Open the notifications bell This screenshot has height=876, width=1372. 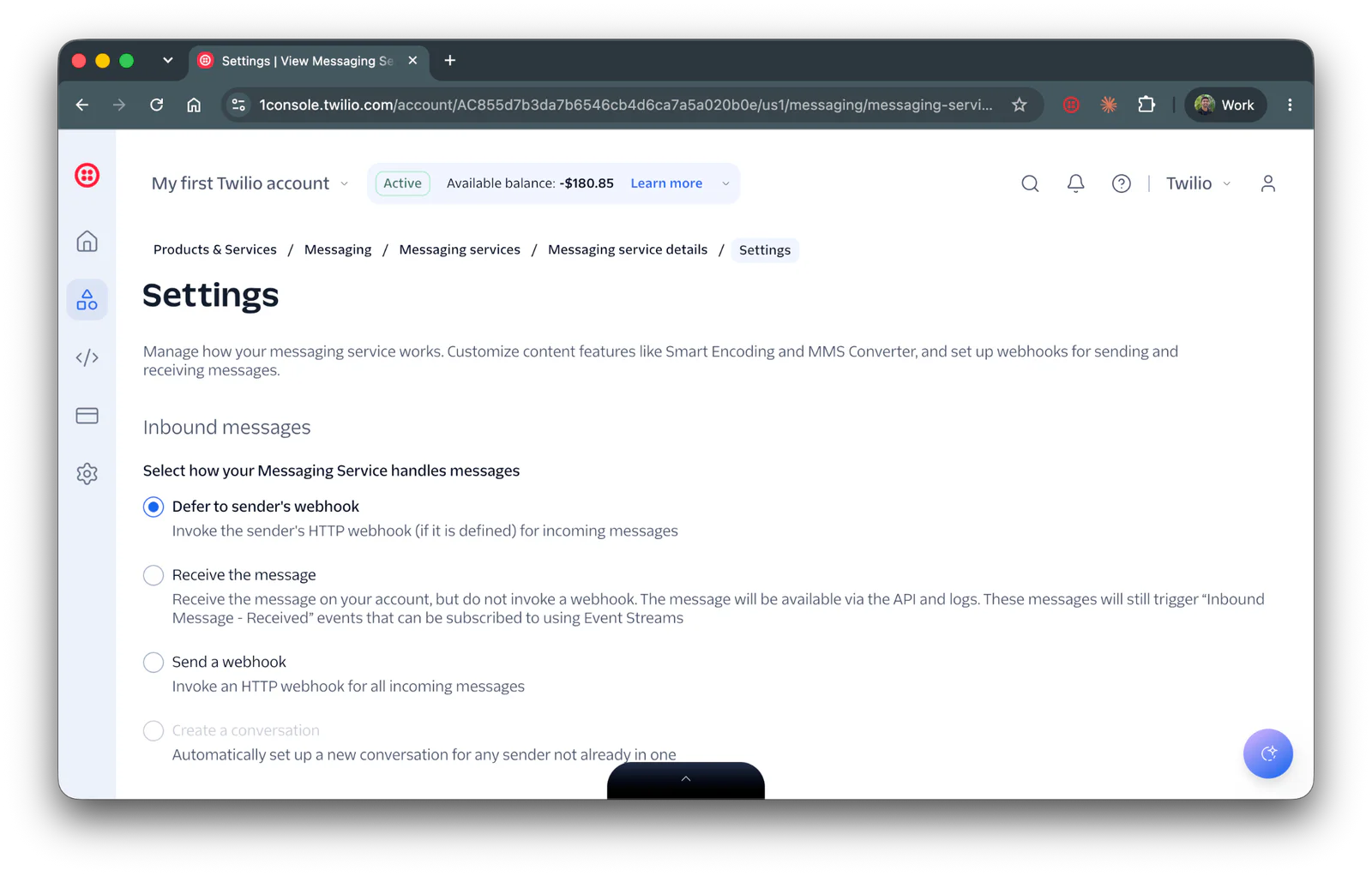[1075, 183]
